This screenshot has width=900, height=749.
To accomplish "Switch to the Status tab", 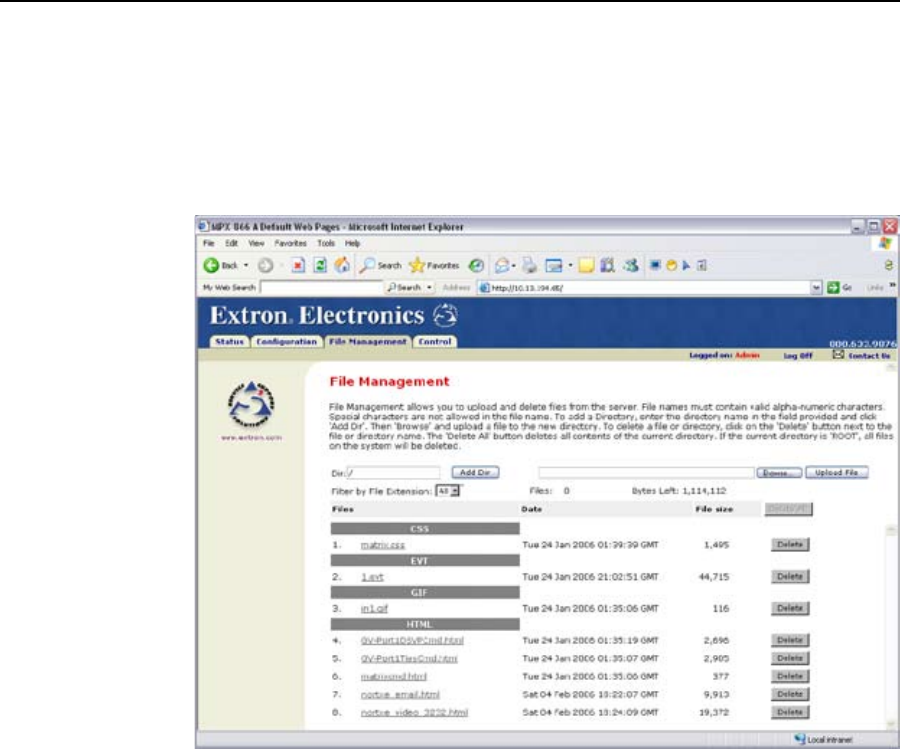I will coord(230,341).
